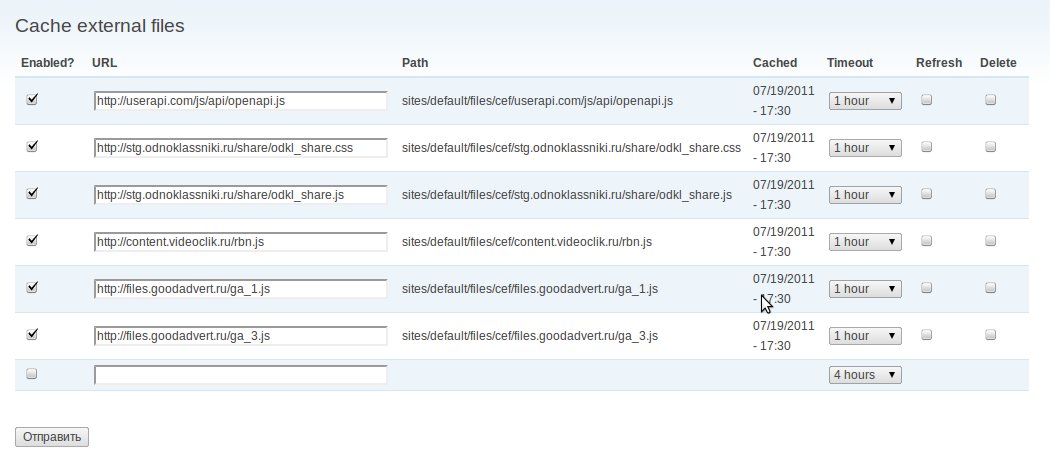1050x463 pixels.
Task: Click the Delete column header
Action: [x=998, y=63]
